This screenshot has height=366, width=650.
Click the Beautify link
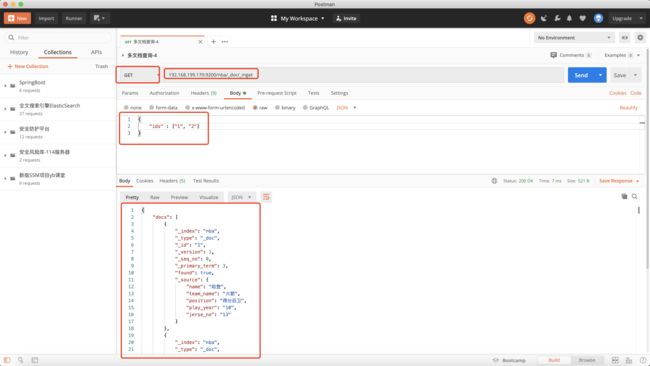[x=628, y=108]
